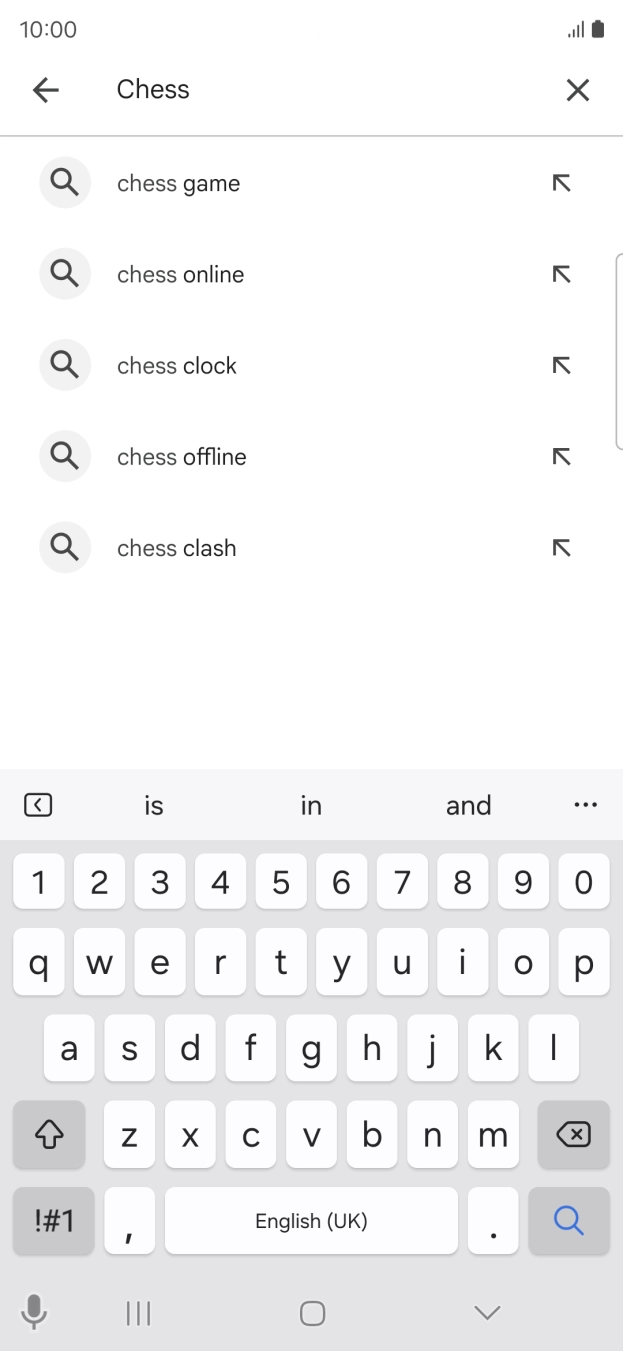Viewport: 623px width, 1351px height.
Task: Tap the magnifier icon next to chess game
Action: pos(64,182)
